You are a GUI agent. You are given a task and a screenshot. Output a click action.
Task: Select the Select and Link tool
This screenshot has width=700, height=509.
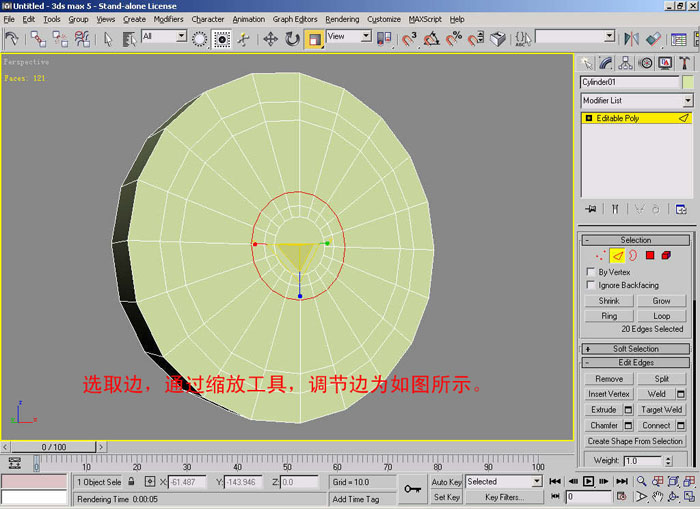[38, 39]
